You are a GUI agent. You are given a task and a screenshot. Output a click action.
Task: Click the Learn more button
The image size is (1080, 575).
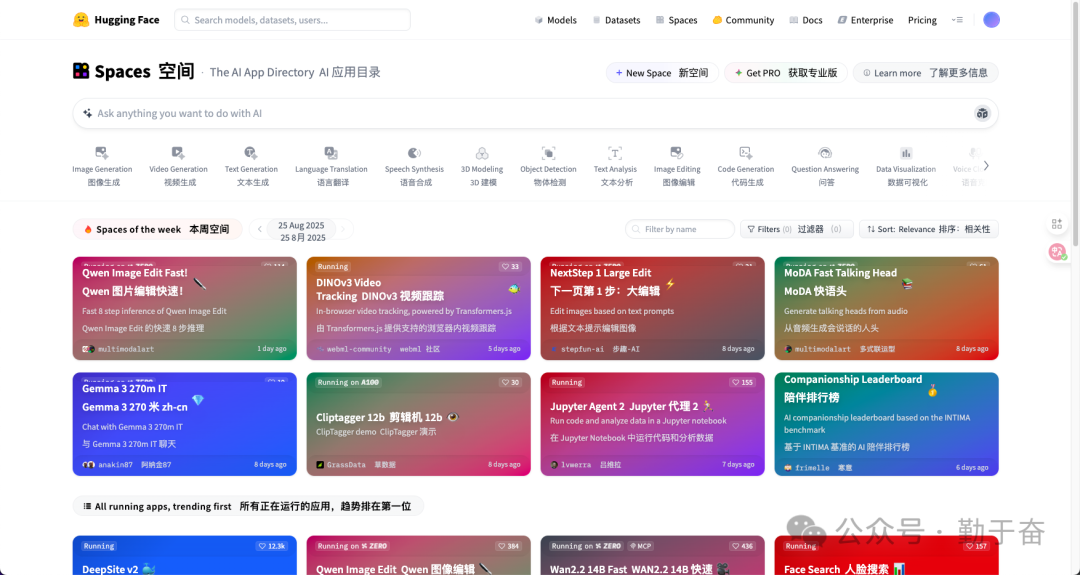click(x=926, y=73)
